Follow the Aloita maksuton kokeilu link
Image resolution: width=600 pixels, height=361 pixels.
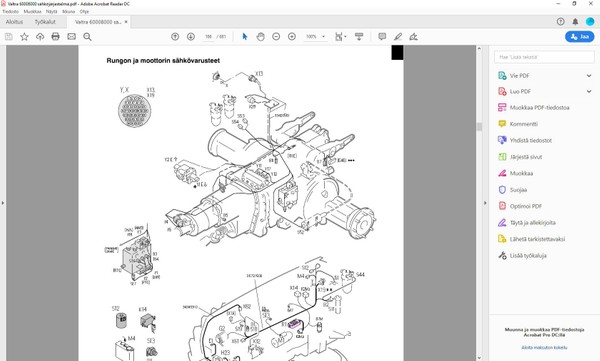click(544, 348)
